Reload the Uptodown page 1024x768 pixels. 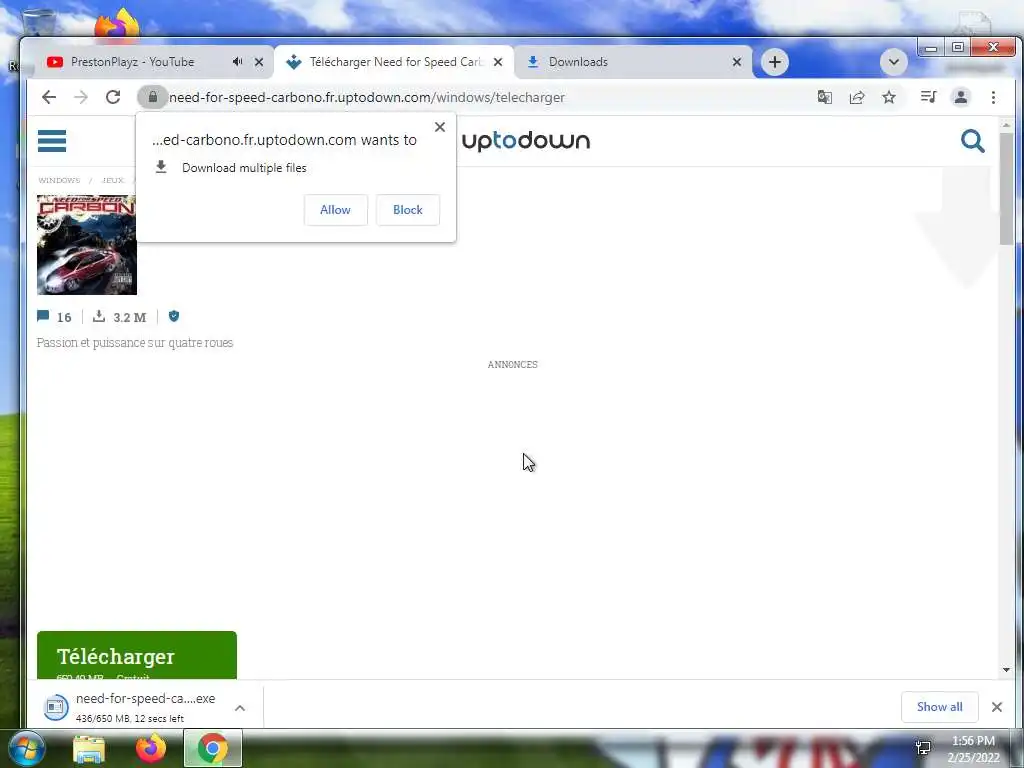113,97
